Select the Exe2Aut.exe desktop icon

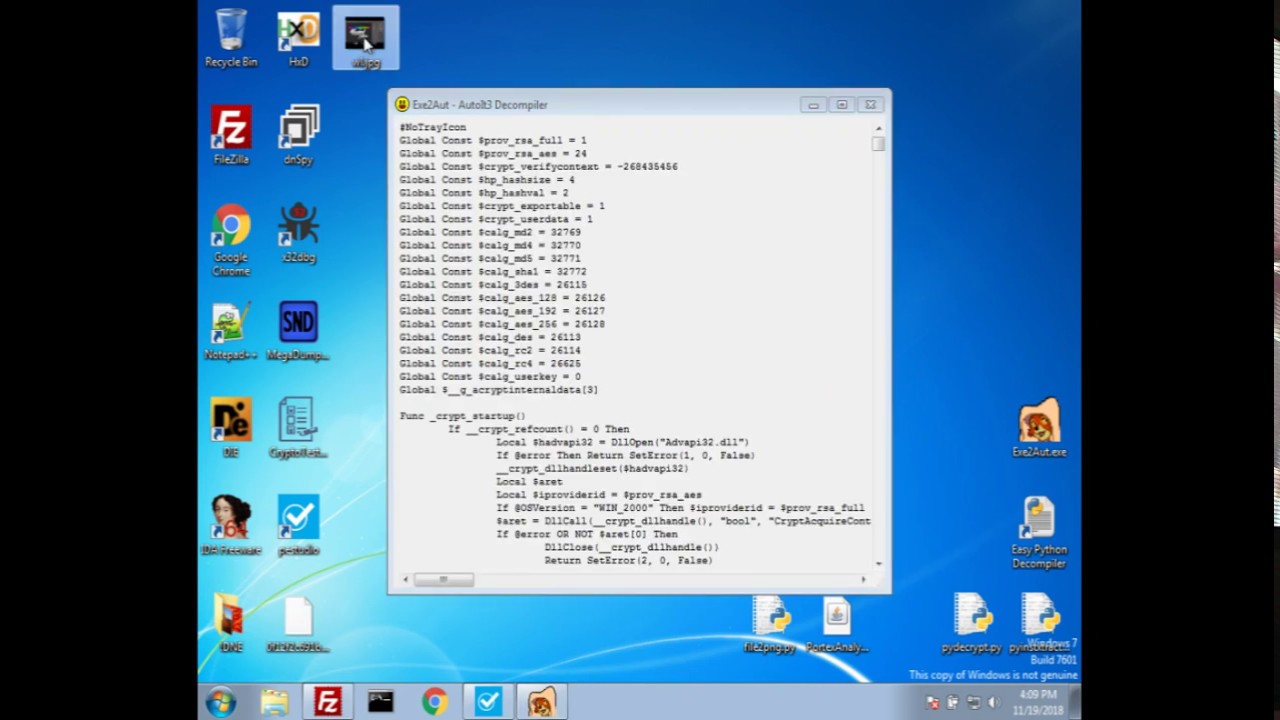tap(1039, 428)
